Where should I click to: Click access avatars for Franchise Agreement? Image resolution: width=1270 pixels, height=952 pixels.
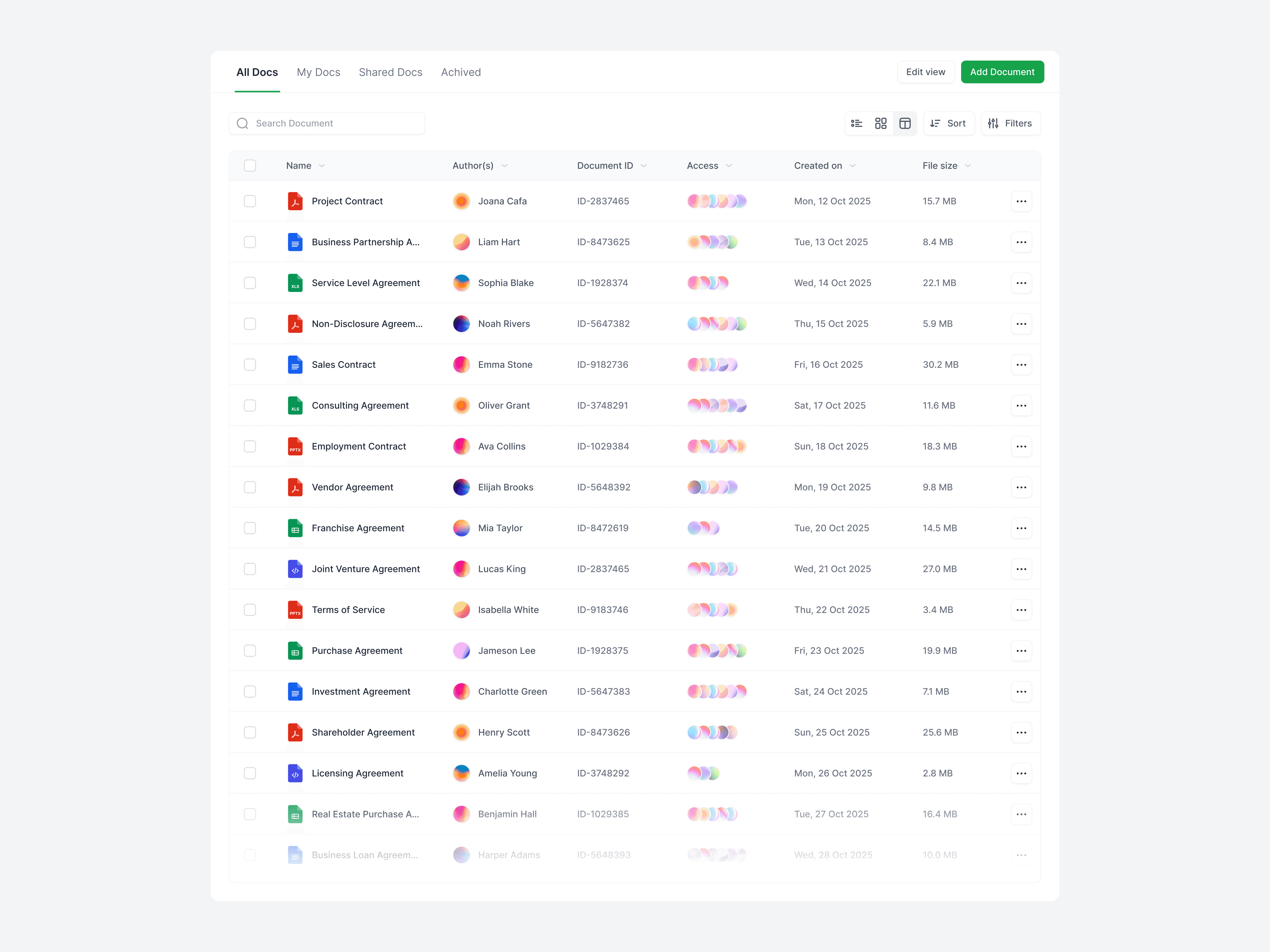click(703, 528)
